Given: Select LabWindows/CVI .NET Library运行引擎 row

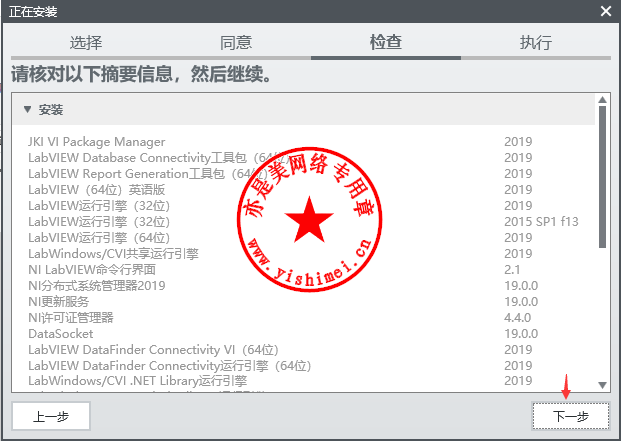Looking at the screenshot, I should [304, 381].
